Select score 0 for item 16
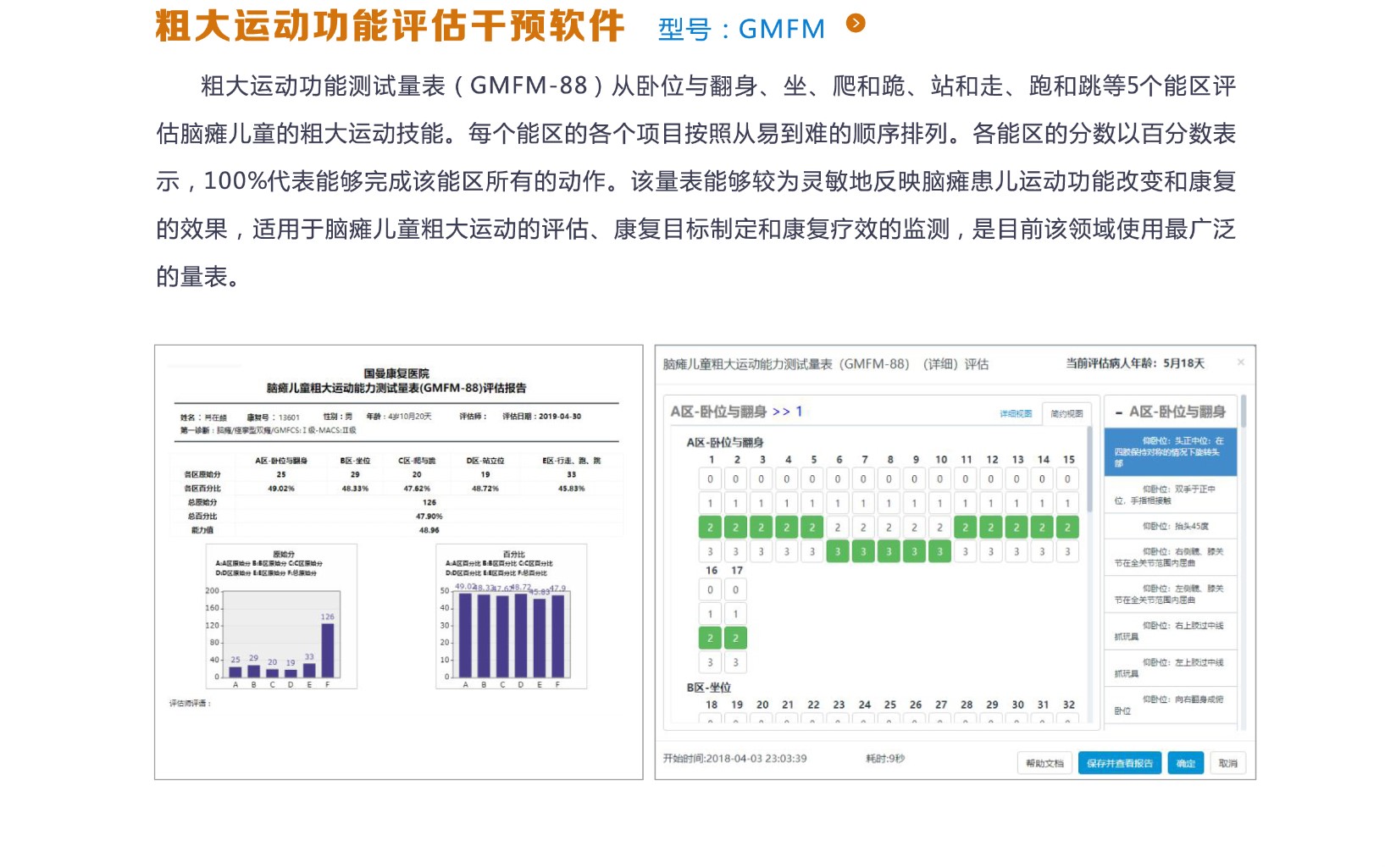 coord(711,590)
